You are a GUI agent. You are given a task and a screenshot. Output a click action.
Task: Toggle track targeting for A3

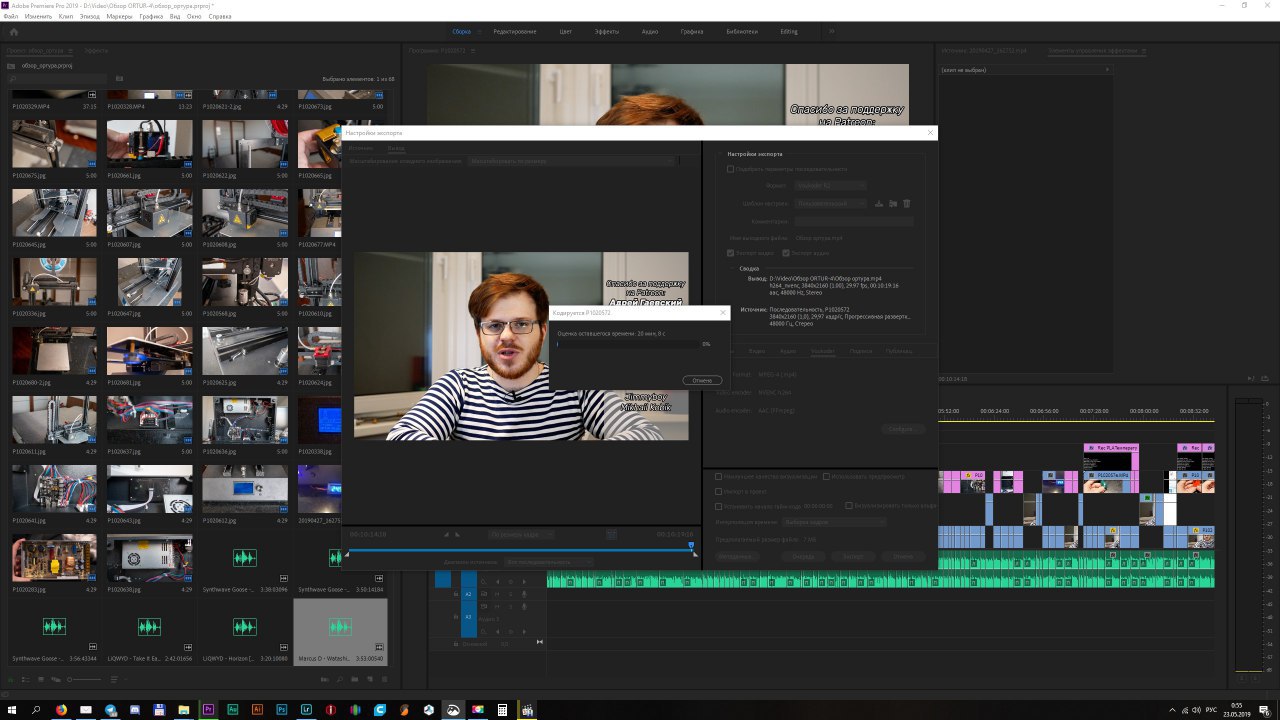[x=468, y=617]
